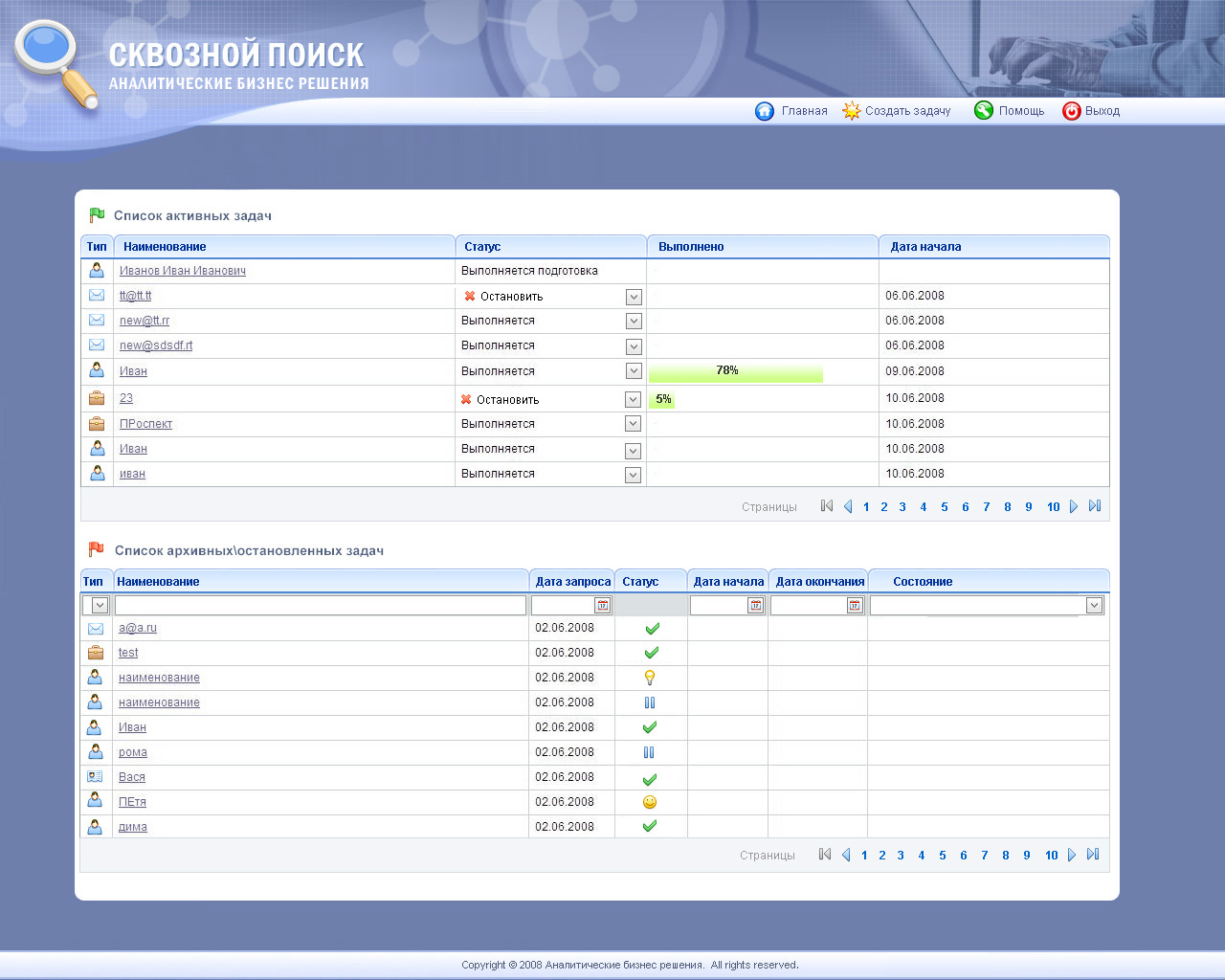This screenshot has height=980, width=1225.
Task: Go to next page of archive tasks list
Action: coord(1072,855)
